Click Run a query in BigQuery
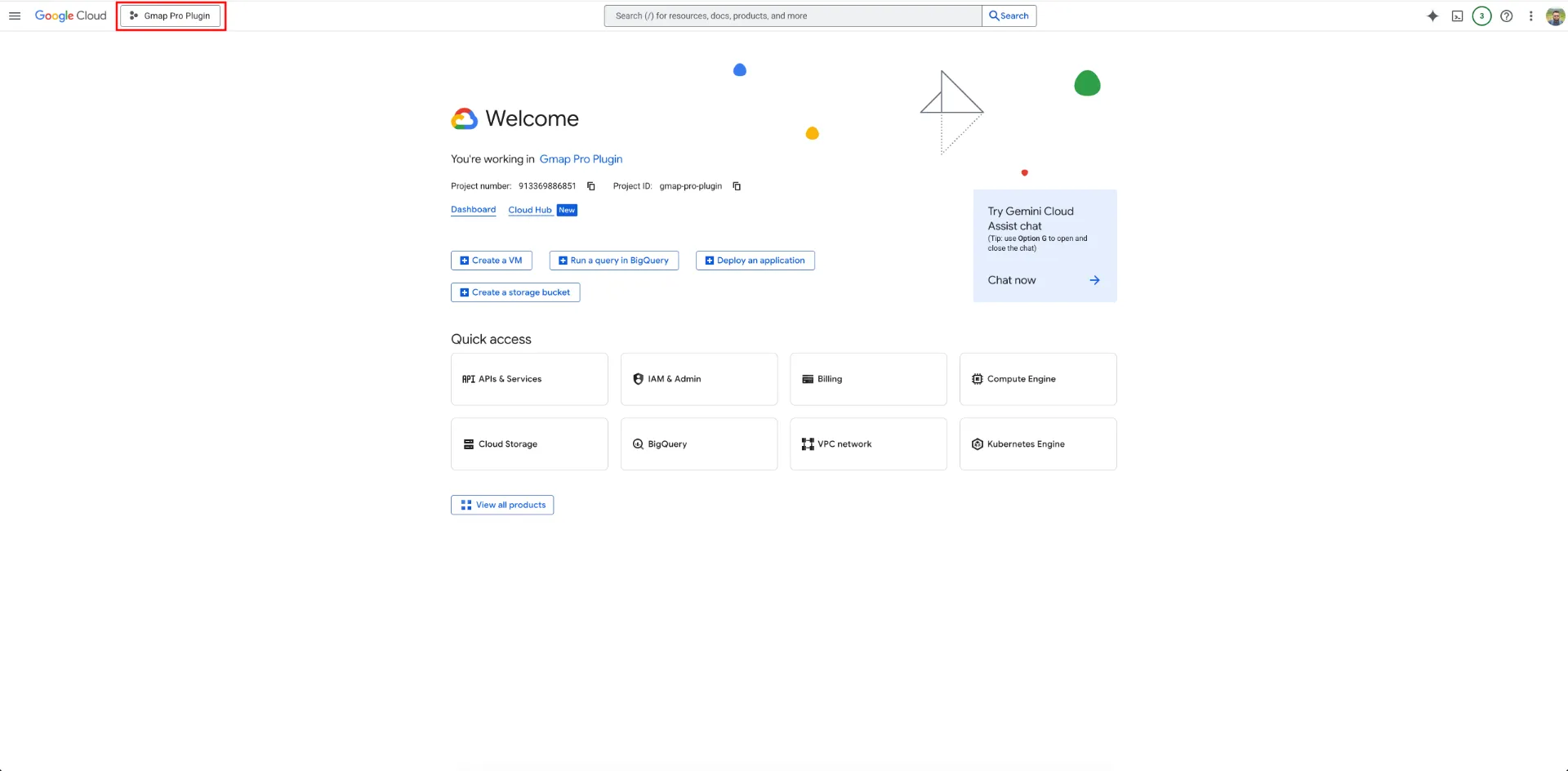The width and height of the screenshot is (1568, 771). [x=614, y=261]
